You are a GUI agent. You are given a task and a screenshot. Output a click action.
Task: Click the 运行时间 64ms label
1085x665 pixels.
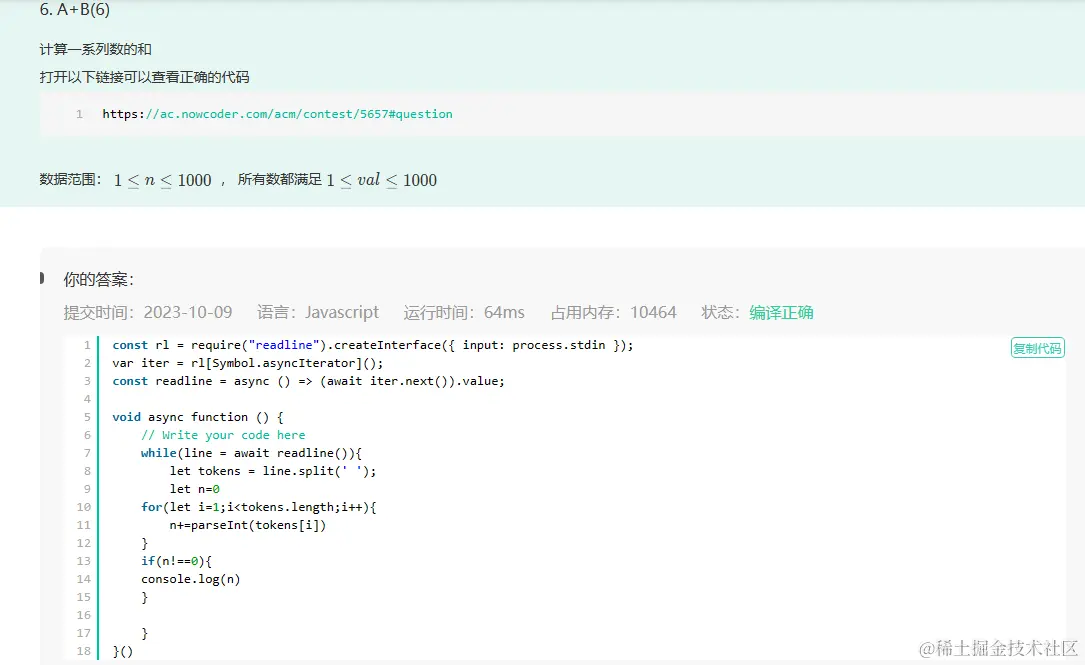(464, 312)
